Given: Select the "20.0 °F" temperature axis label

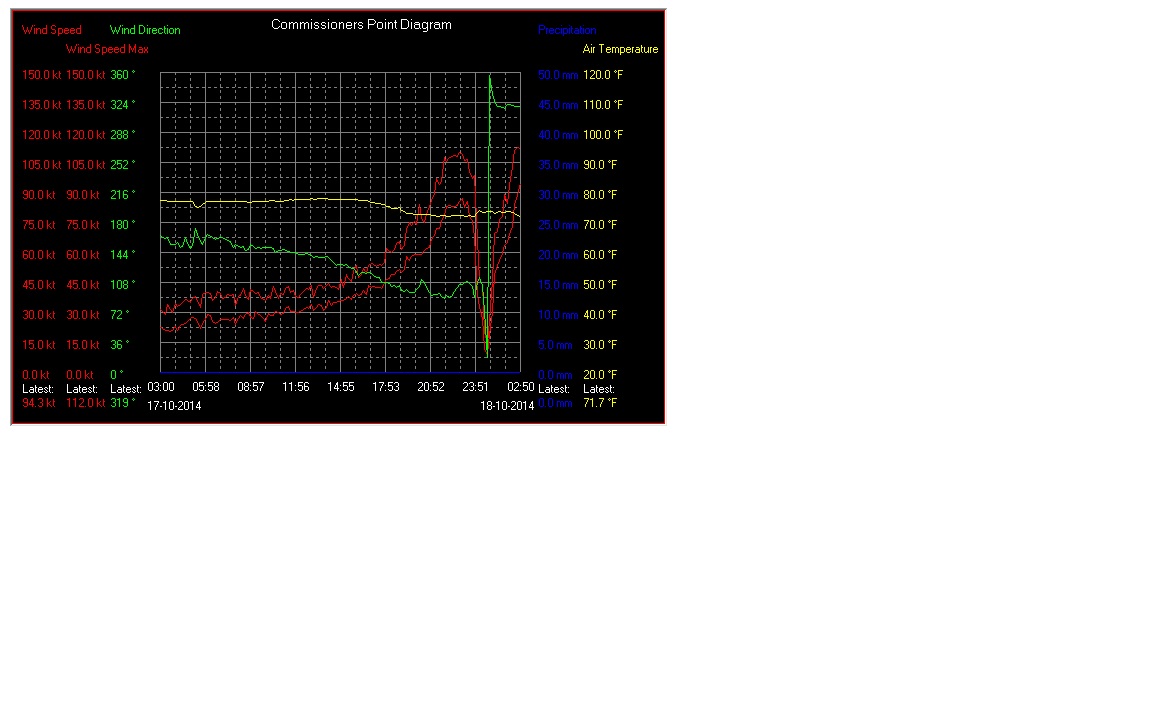Looking at the screenshot, I should coord(600,375).
